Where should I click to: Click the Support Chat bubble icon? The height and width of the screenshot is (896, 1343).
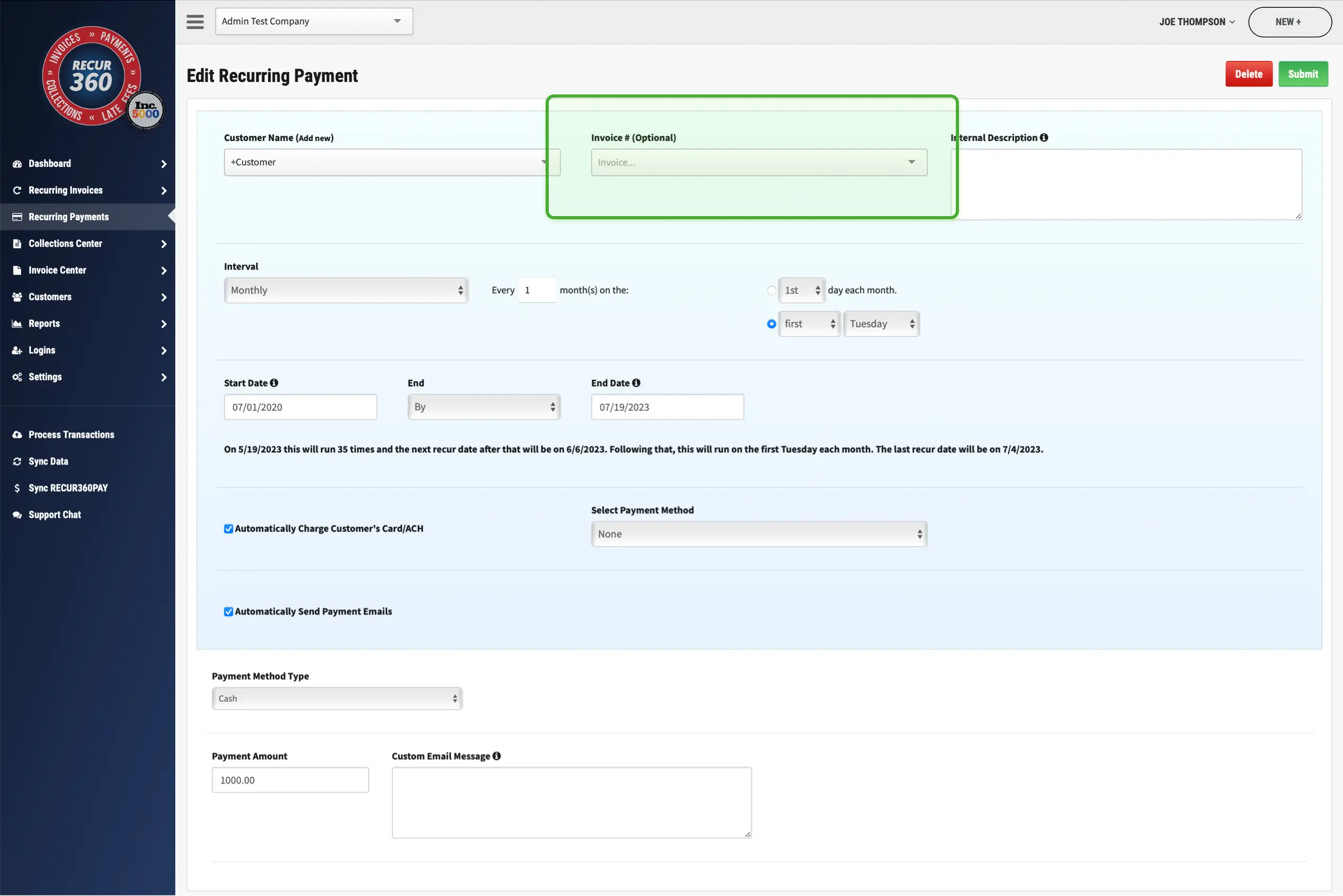pos(17,515)
